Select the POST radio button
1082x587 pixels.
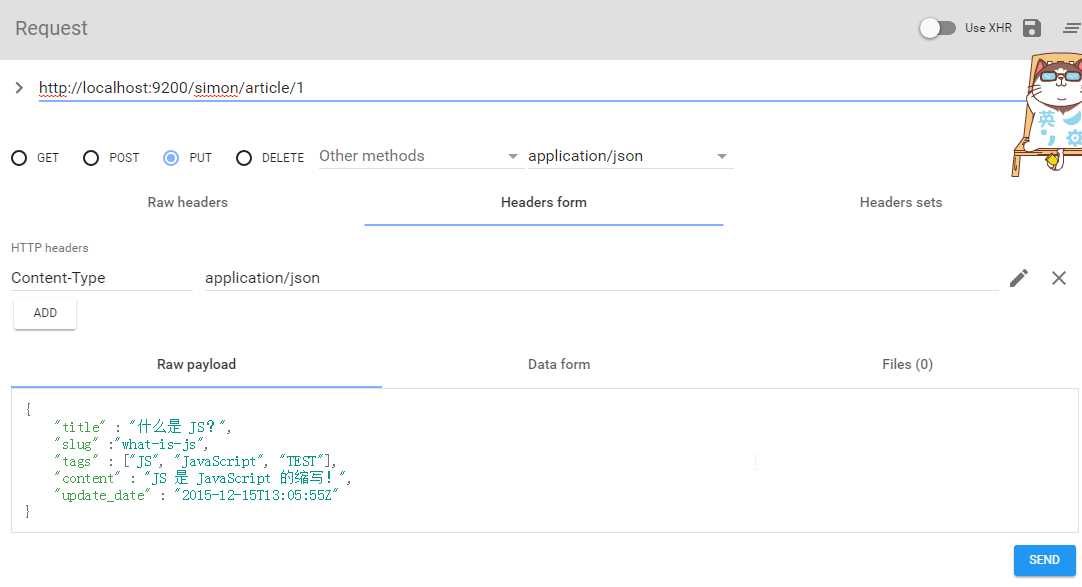tap(90, 158)
